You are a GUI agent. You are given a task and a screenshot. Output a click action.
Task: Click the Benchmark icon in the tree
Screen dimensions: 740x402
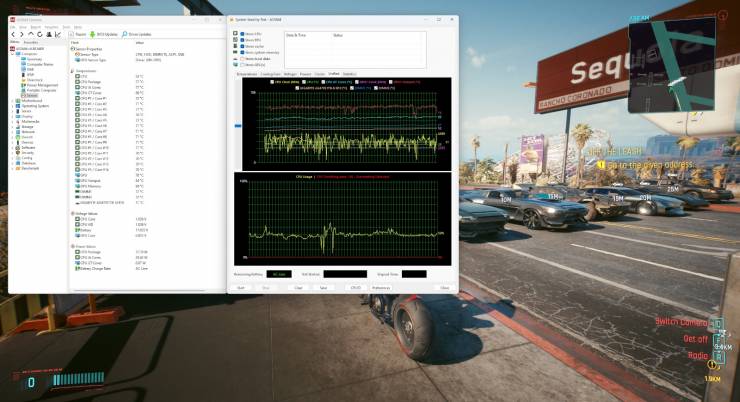coord(18,168)
